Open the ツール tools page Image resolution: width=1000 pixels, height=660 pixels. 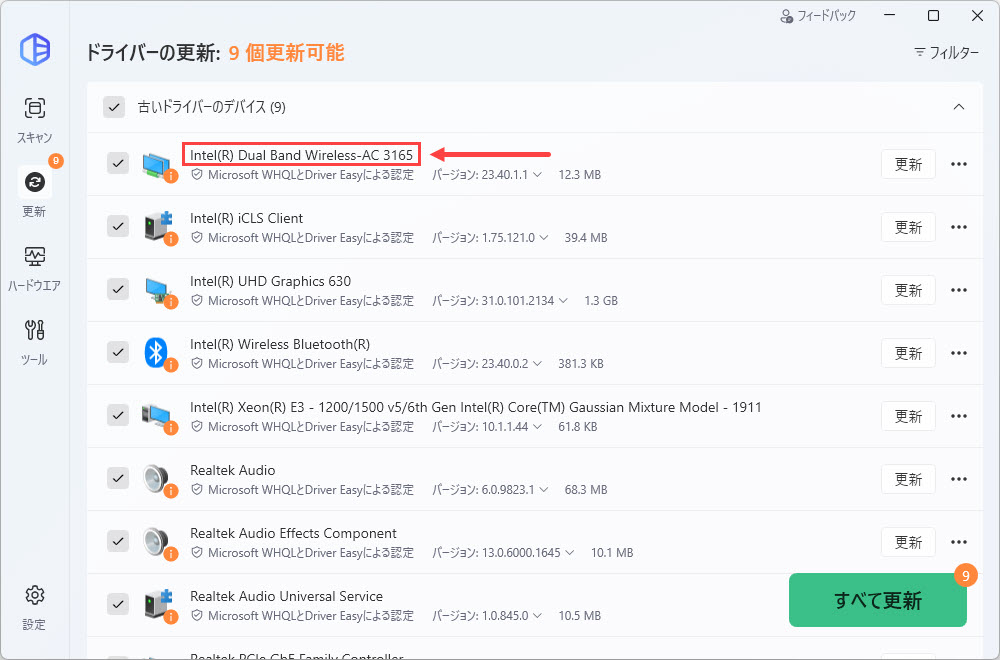(x=34, y=342)
